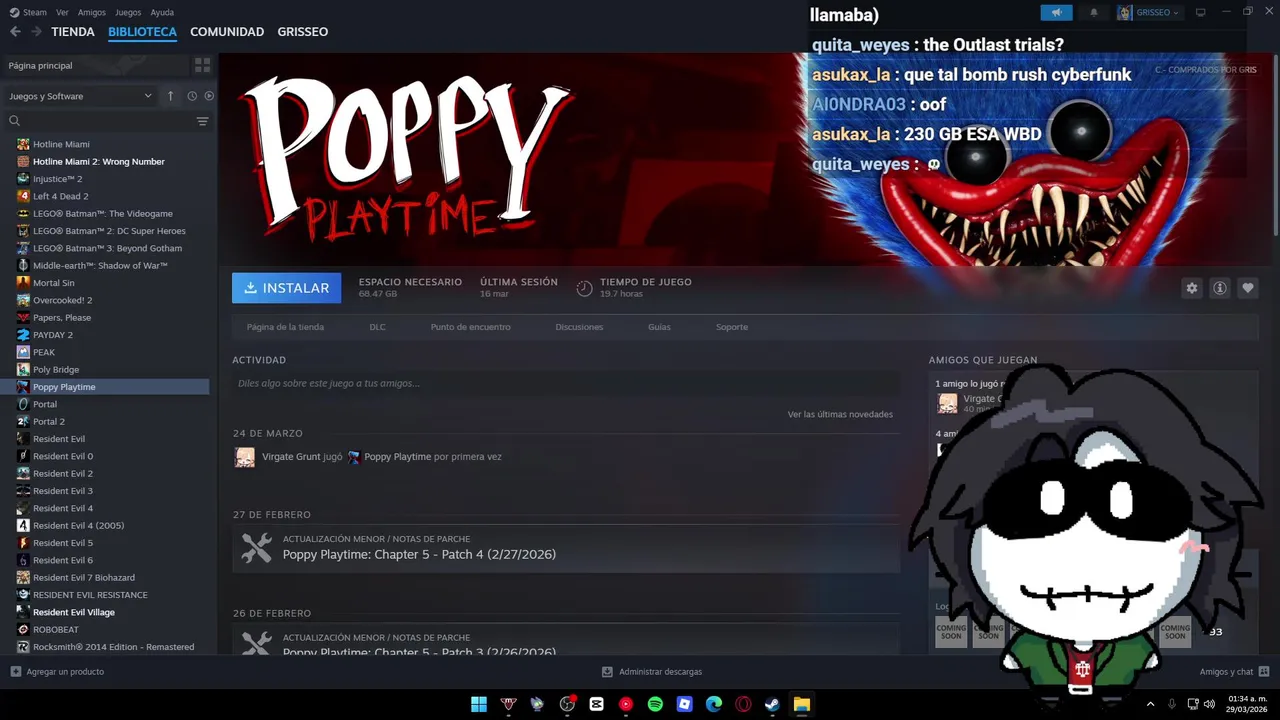
Task: Open Spotify from taskbar
Action: (655, 704)
